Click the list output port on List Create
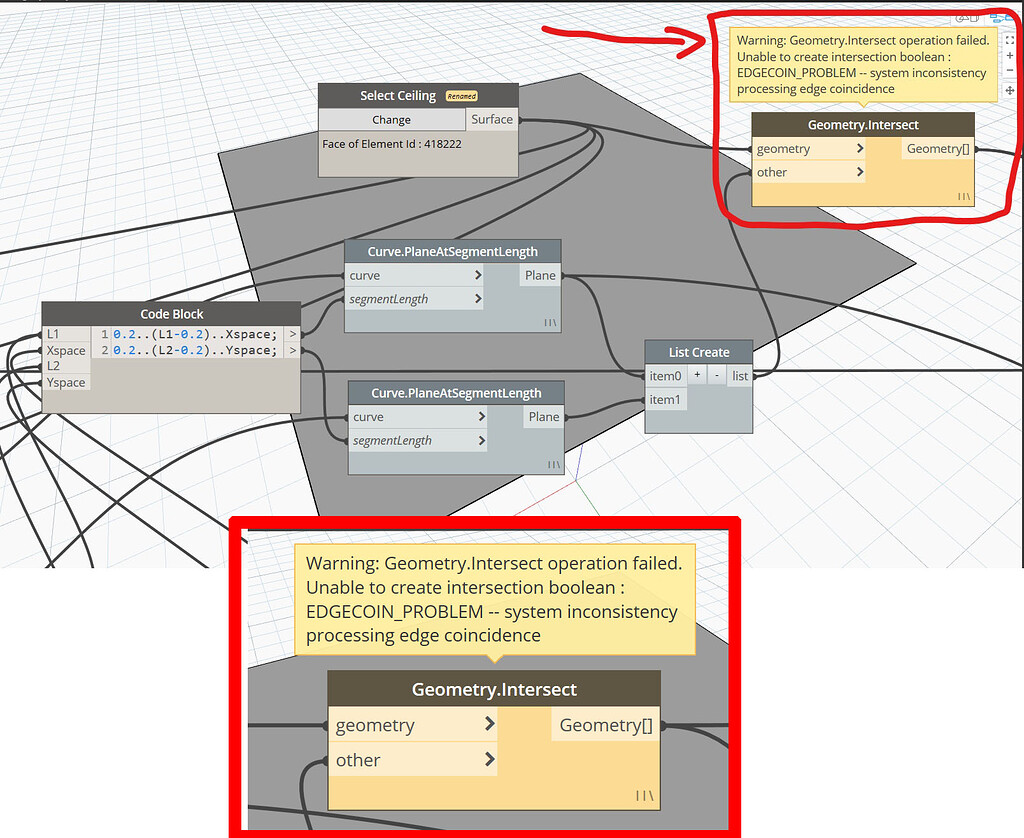The height and width of the screenshot is (838, 1024). pyautogui.click(x=739, y=375)
